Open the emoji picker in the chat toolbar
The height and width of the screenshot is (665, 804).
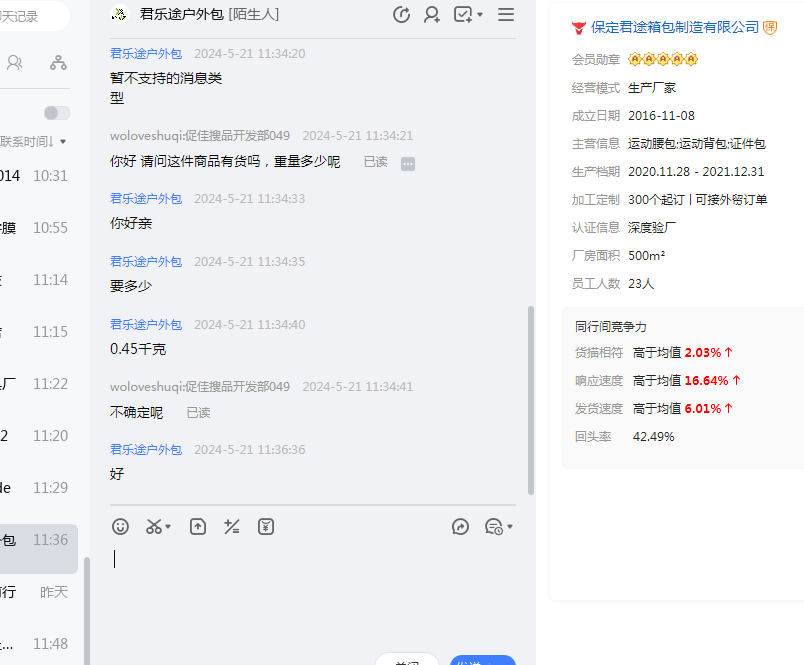(120, 526)
